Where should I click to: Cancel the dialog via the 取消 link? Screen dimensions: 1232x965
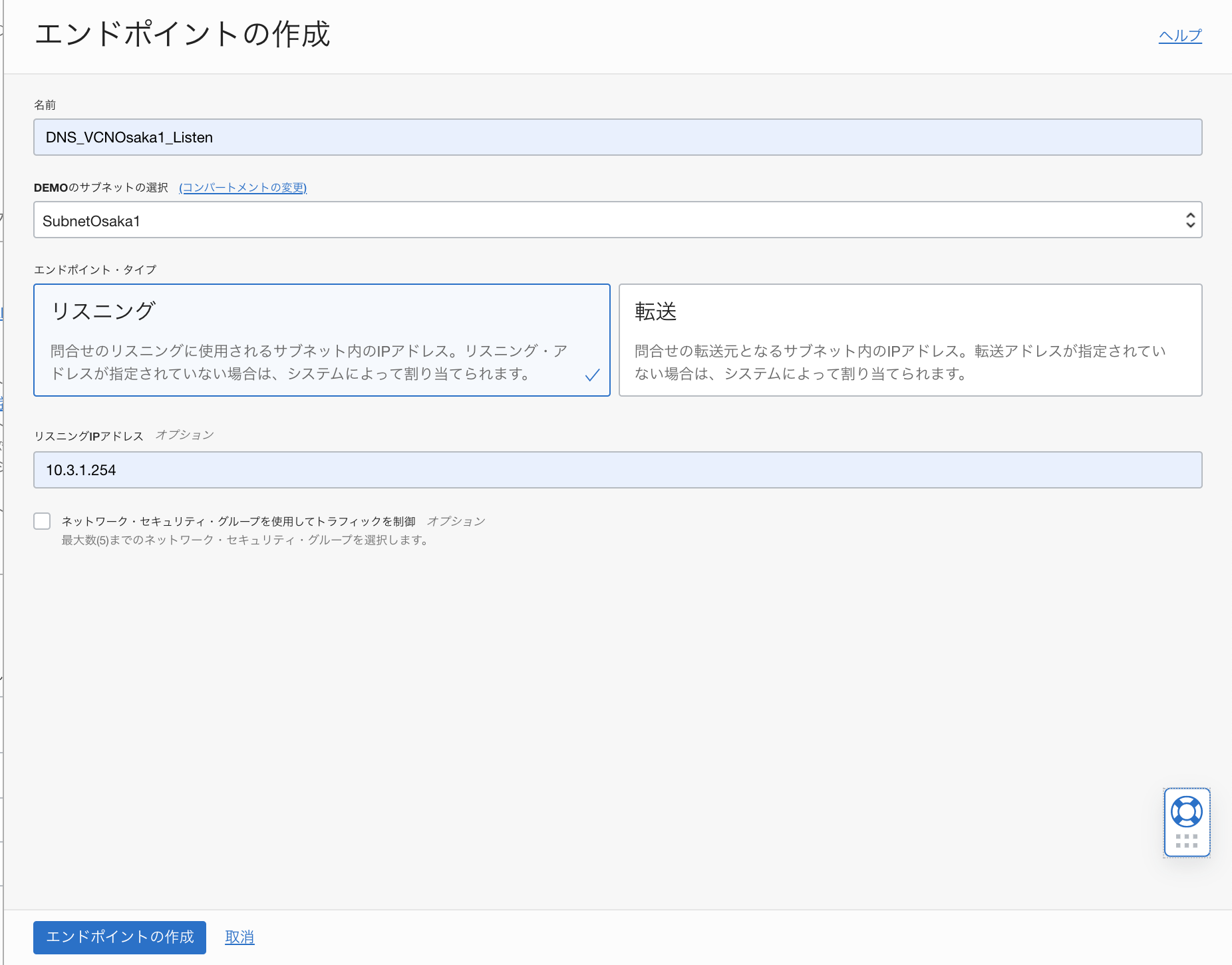pyautogui.click(x=239, y=937)
